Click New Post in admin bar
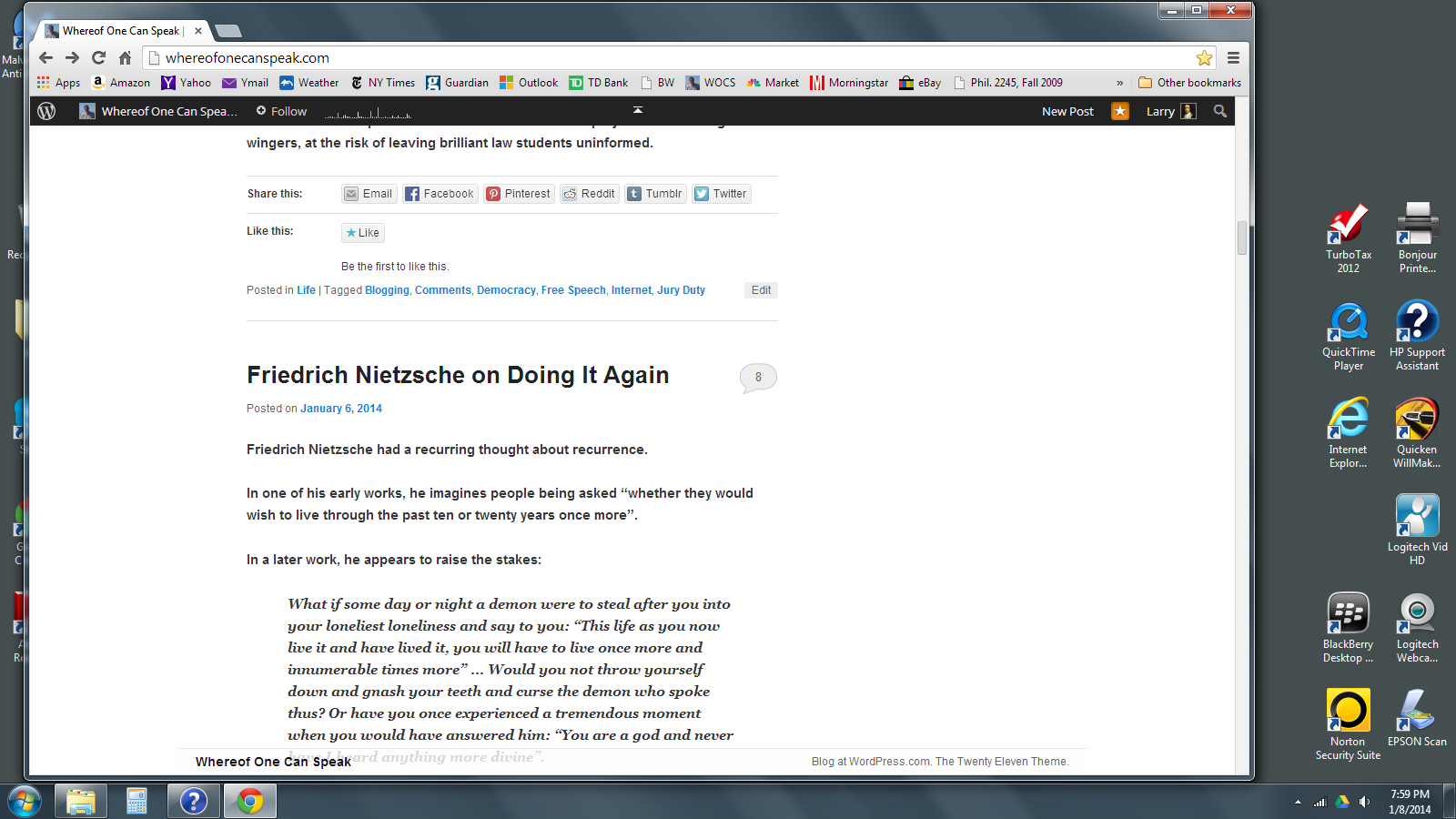Viewport: 1456px width, 819px height. [x=1067, y=111]
